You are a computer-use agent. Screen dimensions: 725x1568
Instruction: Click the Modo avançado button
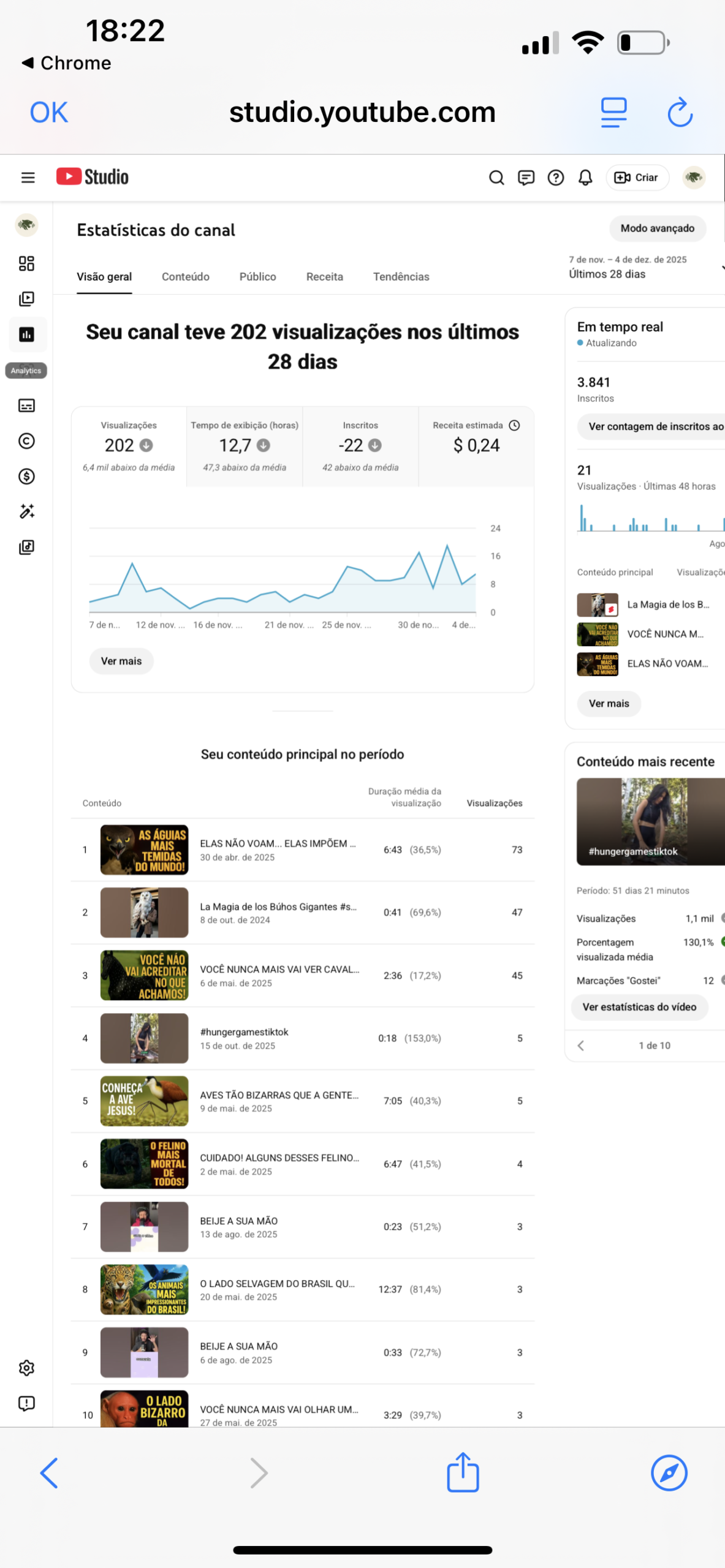pos(657,228)
